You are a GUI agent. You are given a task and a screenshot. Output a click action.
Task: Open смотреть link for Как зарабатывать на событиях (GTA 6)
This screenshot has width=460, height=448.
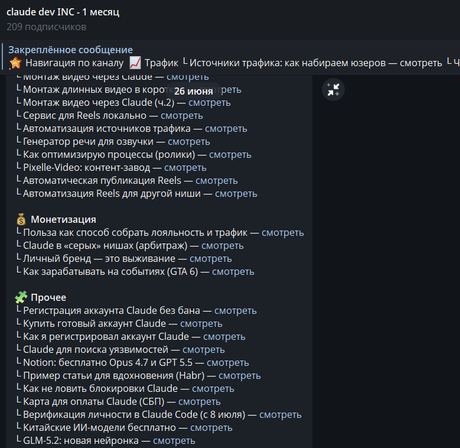click(x=233, y=271)
